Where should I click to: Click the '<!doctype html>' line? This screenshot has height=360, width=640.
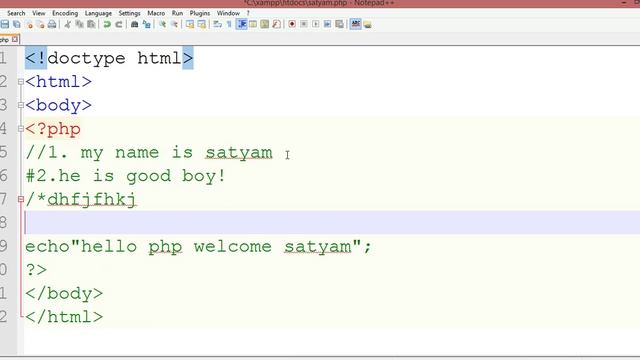[109, 58]
